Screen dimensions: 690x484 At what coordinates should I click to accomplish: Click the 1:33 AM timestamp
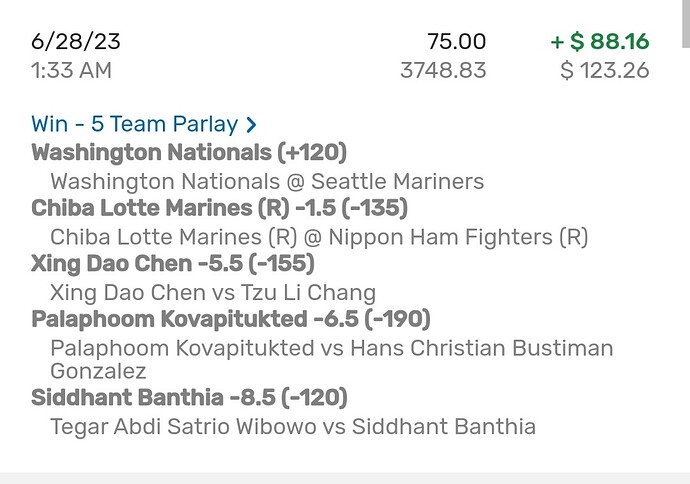(72, 70)
